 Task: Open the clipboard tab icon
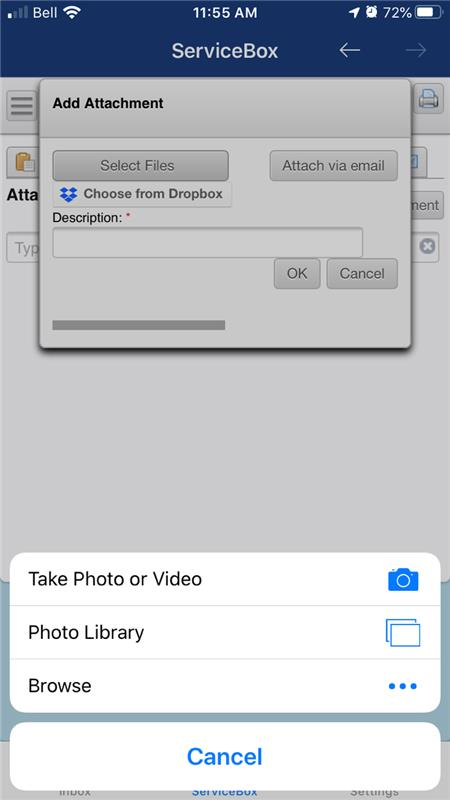23,162
